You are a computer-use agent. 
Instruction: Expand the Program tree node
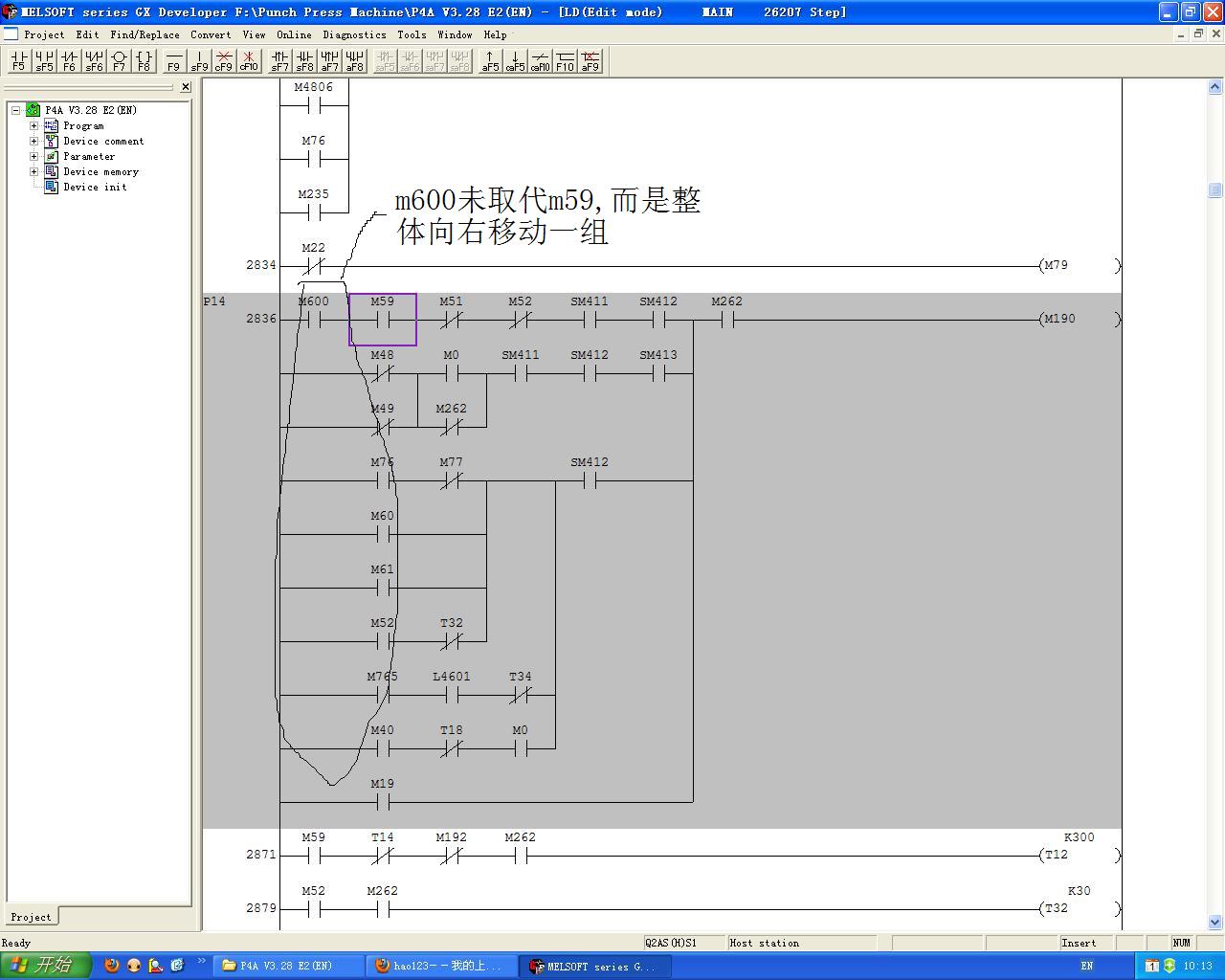pos(33,125)
